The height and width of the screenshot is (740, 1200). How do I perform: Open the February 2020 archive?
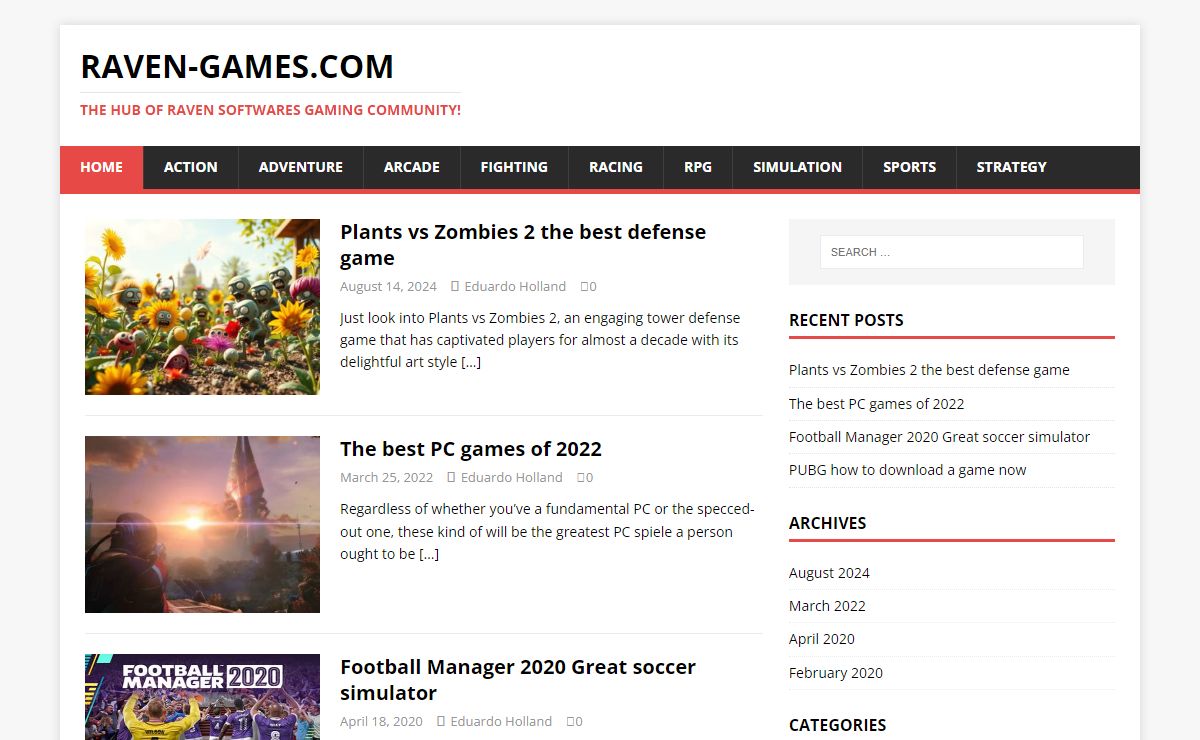[x=836, y=673]
